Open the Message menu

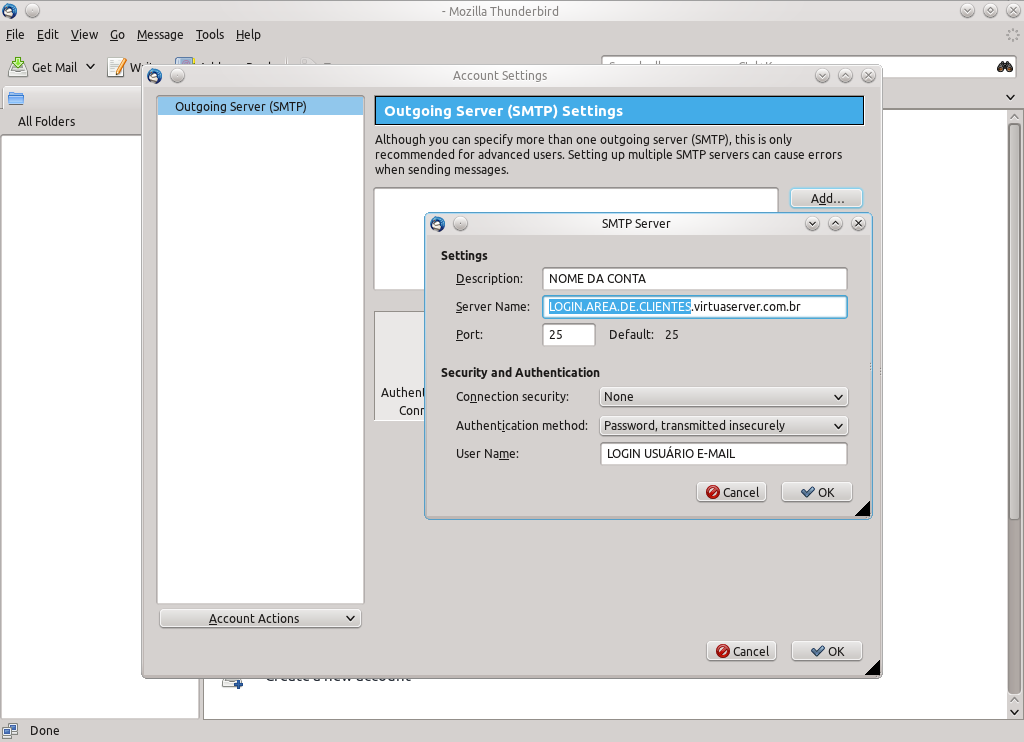tap(160, 35)
